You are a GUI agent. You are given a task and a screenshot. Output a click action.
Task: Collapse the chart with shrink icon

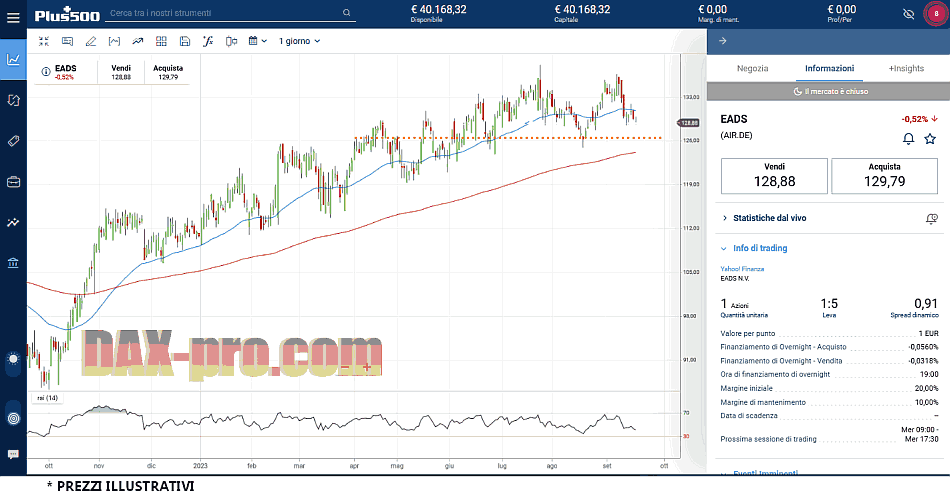(x=44, y=41)
